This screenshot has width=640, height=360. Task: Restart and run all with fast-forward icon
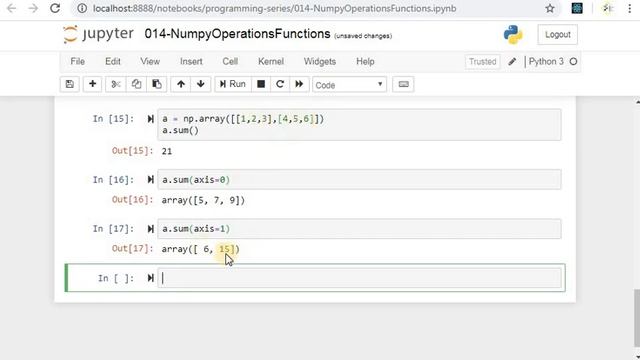click(x=299, y=84)
